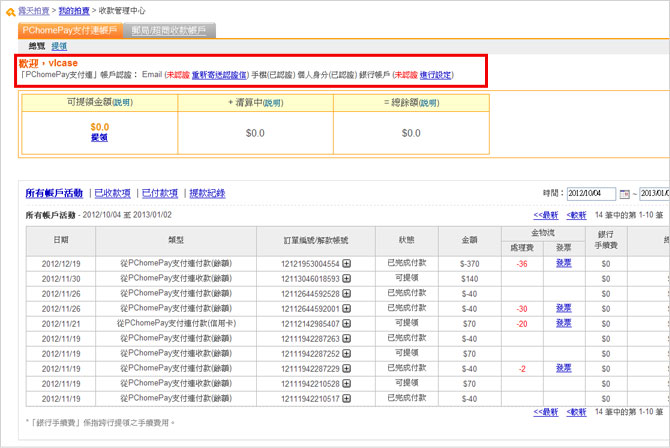
Task: Click the start date 2012/10/04 field
Action: coord(591,193)
